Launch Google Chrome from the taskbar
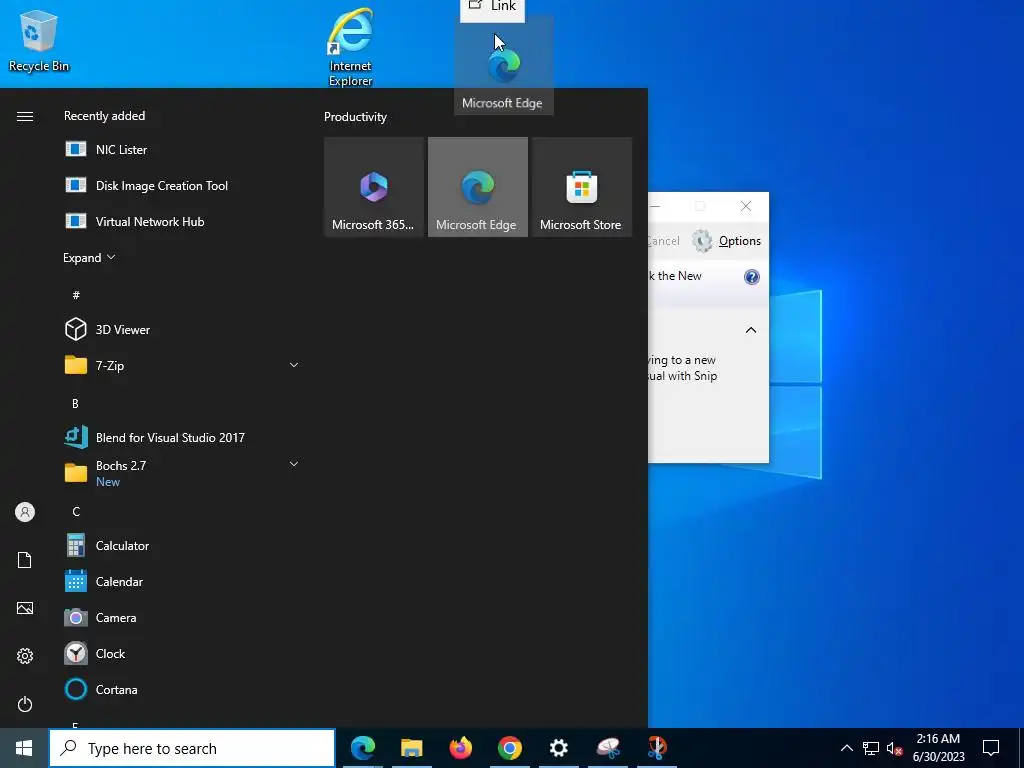This screenshot has height=768, width=1024. tap(509, 748)
